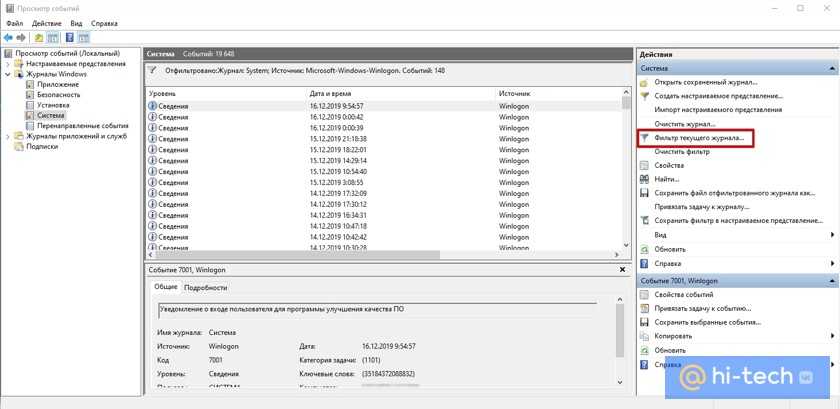Open the 'Вид' submenu arrow in Actions
The height and width of the screenshot is (409, 840).
click(832, 235)
